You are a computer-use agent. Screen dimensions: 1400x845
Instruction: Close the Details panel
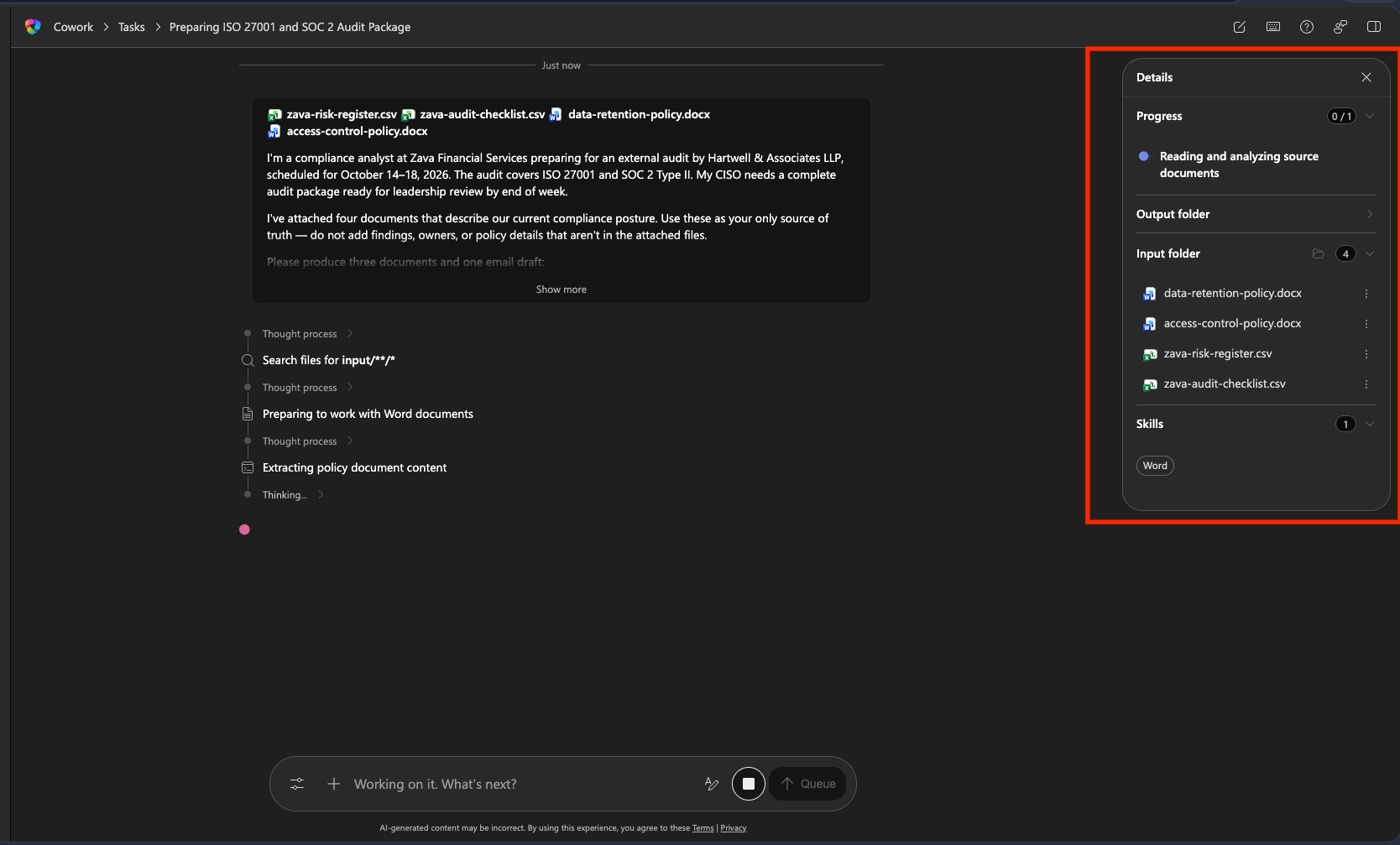(x=1366, y=77)
